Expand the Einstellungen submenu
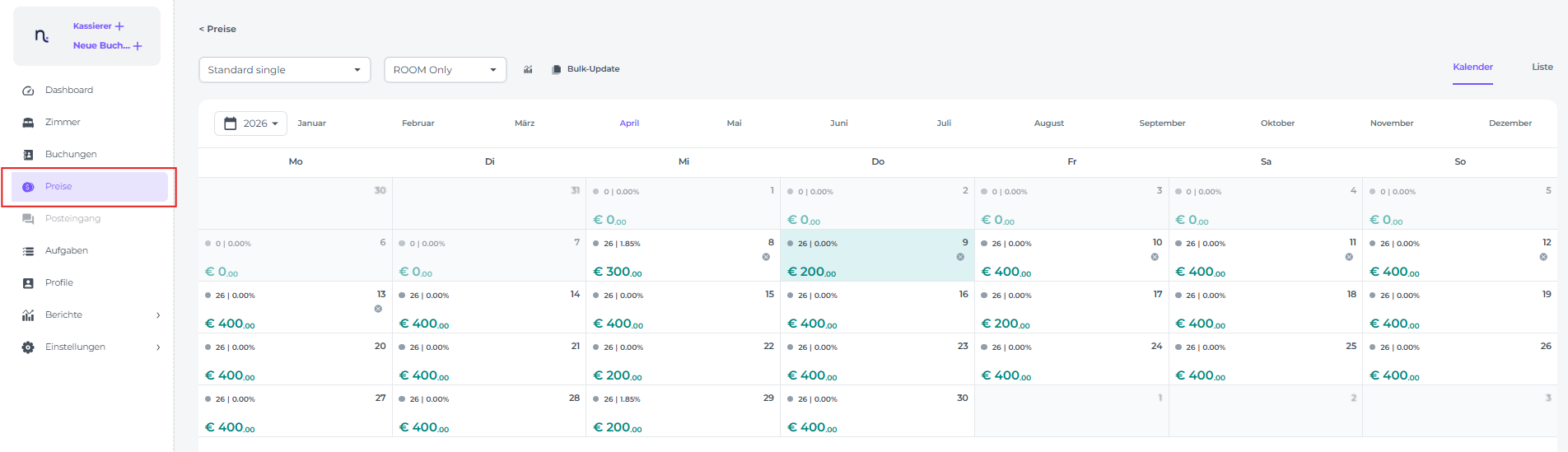 (158, 347)
